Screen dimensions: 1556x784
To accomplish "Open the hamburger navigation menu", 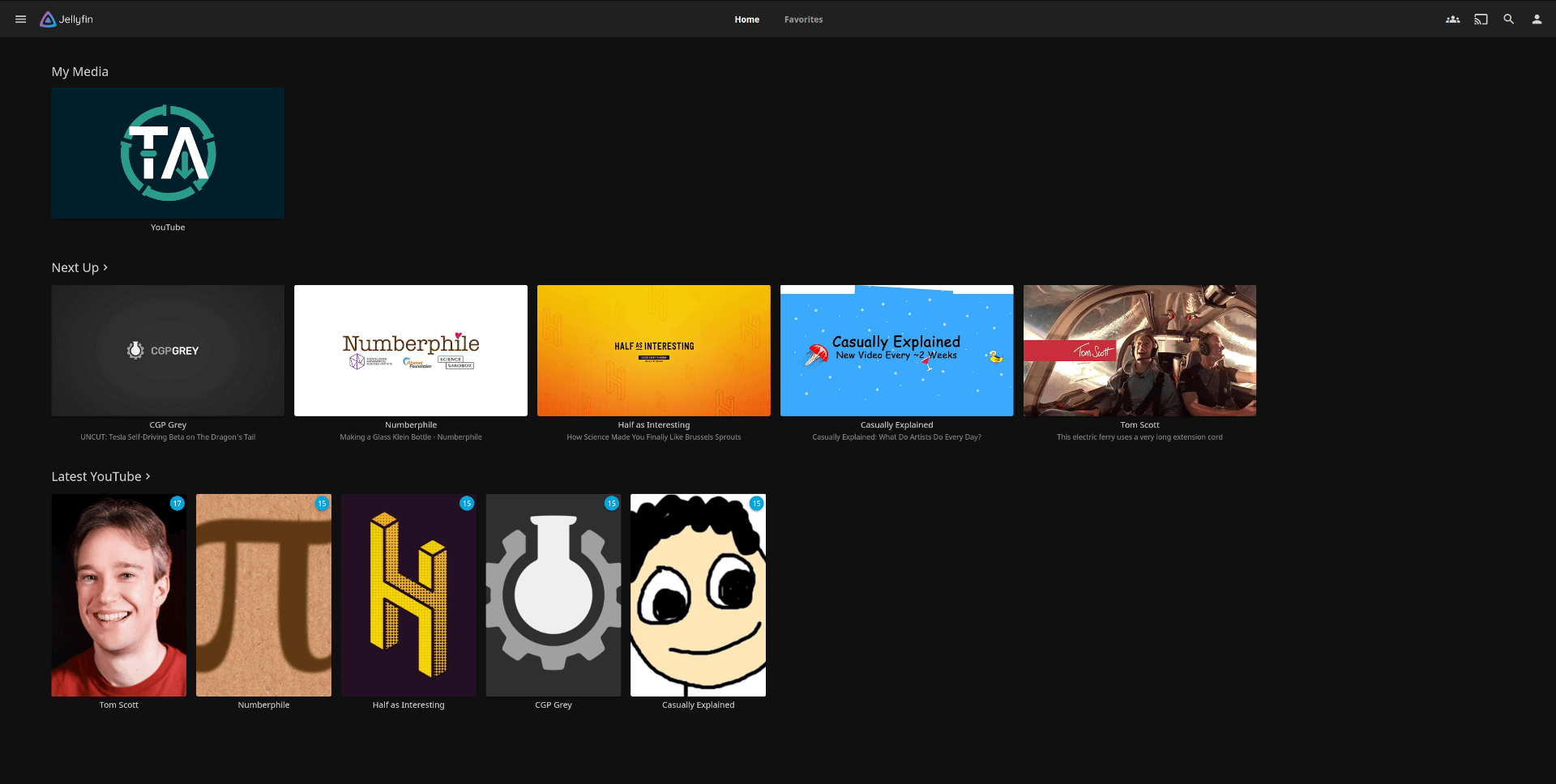I will point(21,19).
